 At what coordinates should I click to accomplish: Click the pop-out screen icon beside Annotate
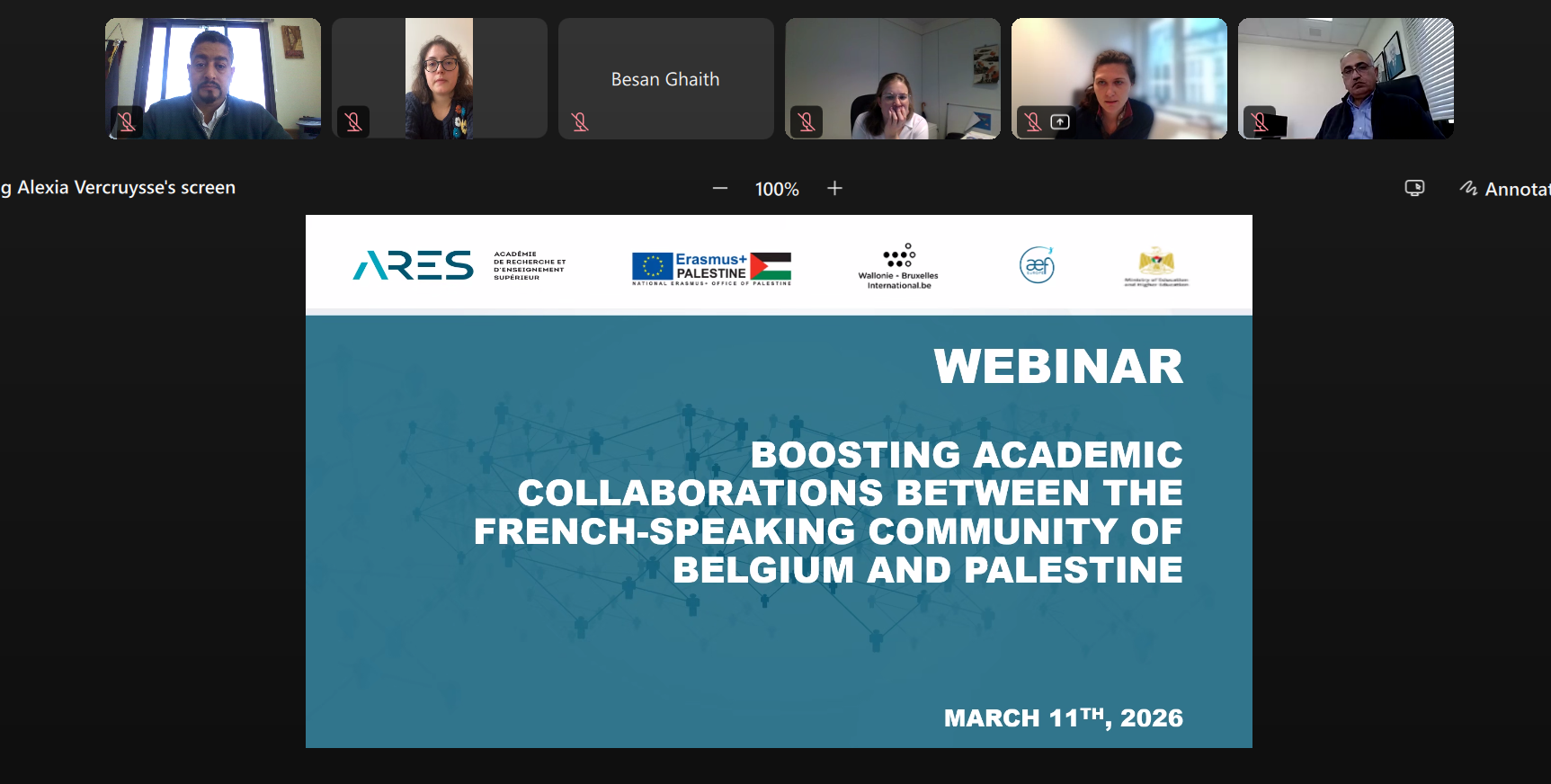tap(1414, 189)
